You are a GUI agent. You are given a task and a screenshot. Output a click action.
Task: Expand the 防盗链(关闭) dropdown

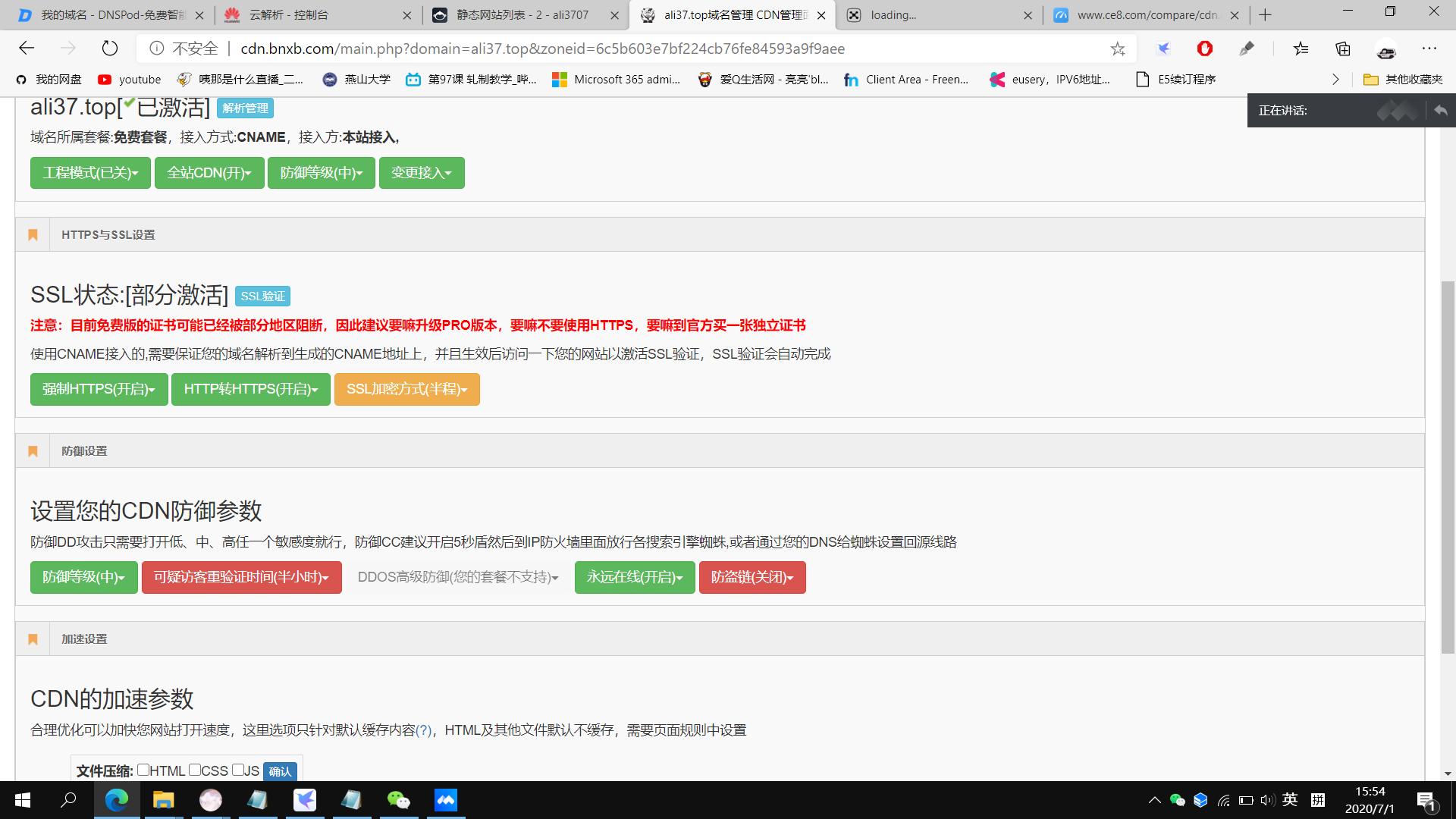pyautogui.click(x=752, y=577)
